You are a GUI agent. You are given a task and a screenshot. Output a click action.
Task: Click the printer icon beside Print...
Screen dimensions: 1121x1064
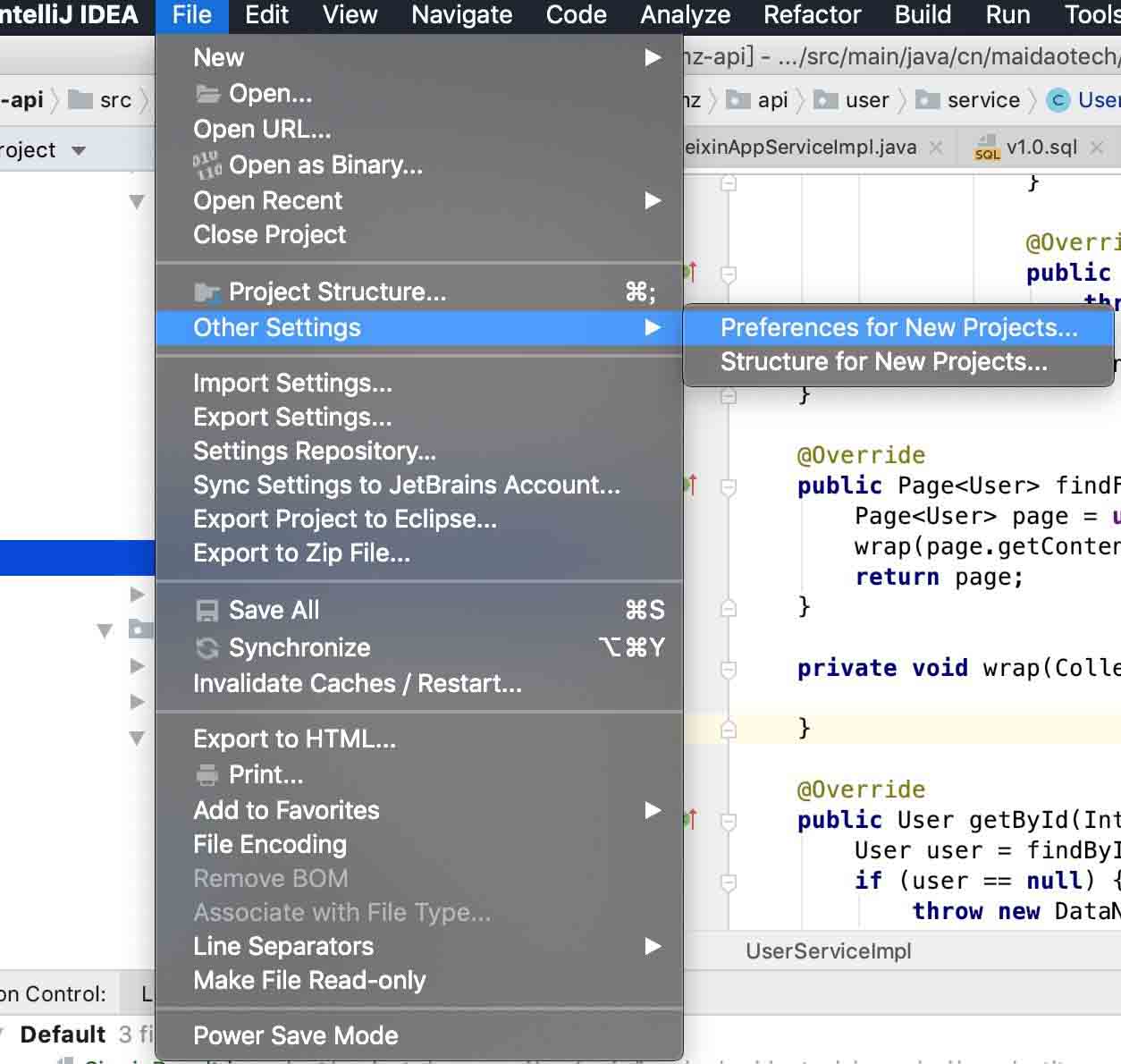click(x=207, y=774)
